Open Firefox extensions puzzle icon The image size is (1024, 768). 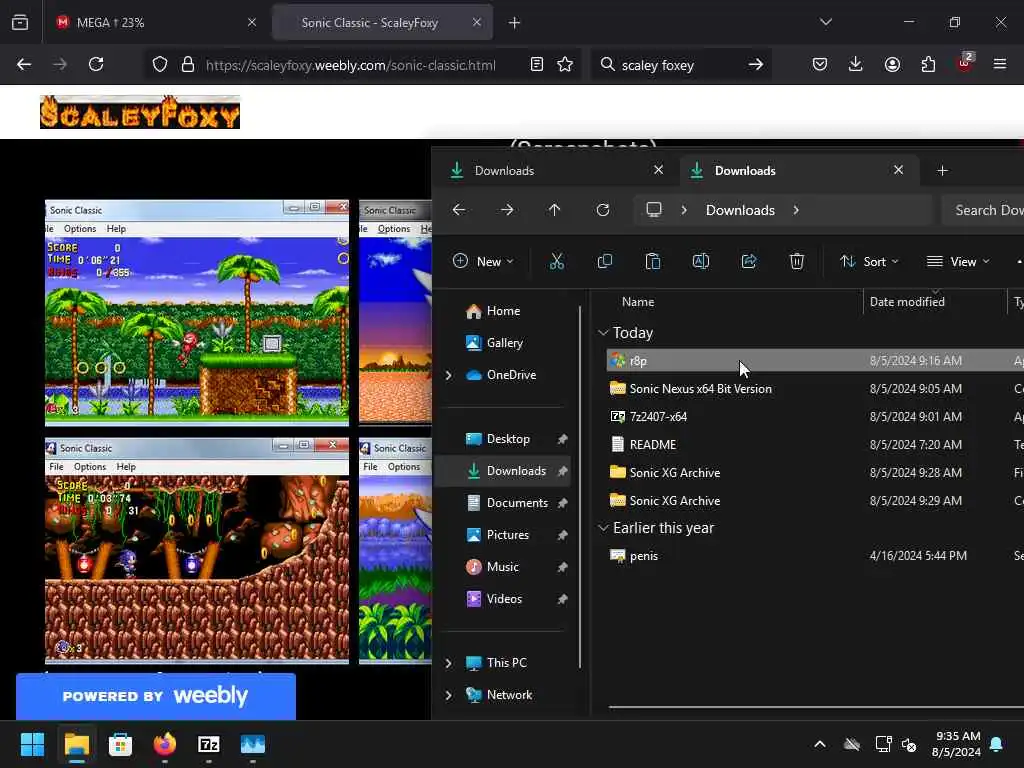(x=928, y=64)
